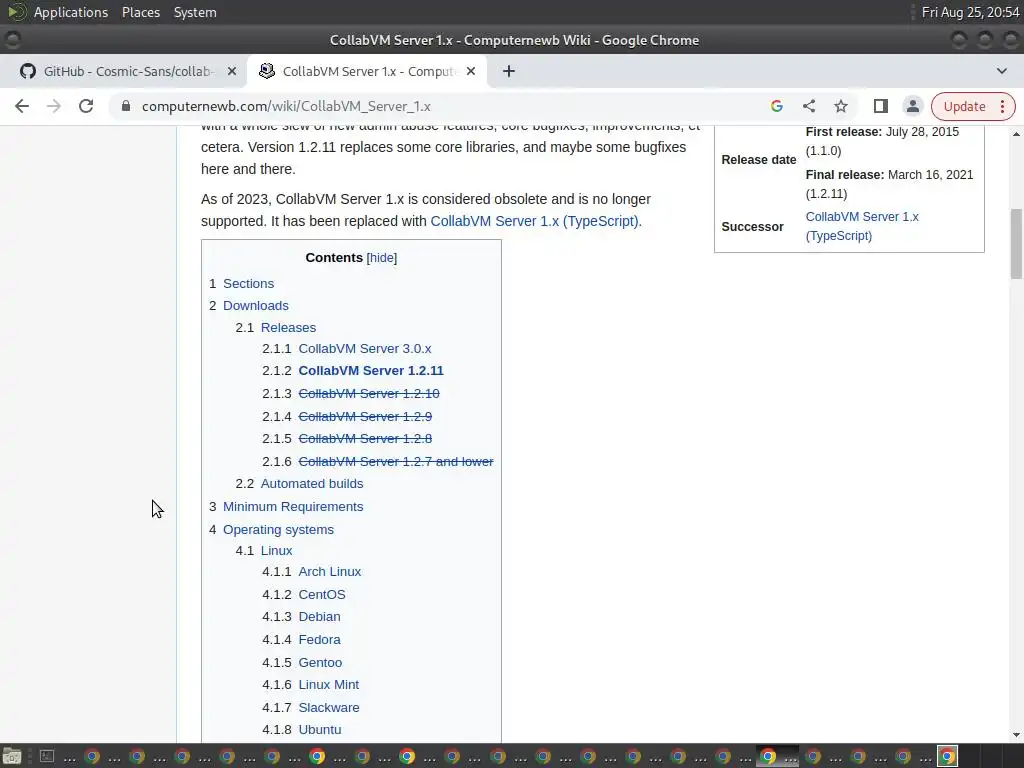Reload the page with refresh icon

[x=86, y=106]
